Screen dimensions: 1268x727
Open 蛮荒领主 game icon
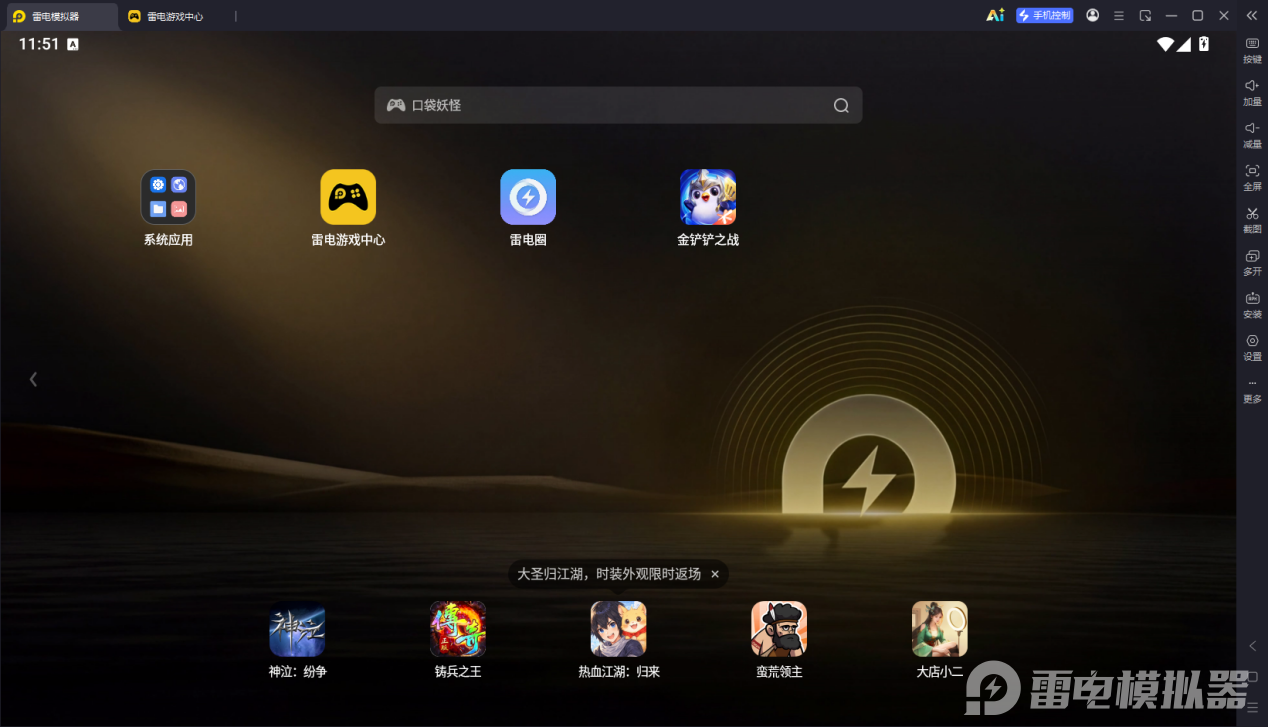pos(779,629)
